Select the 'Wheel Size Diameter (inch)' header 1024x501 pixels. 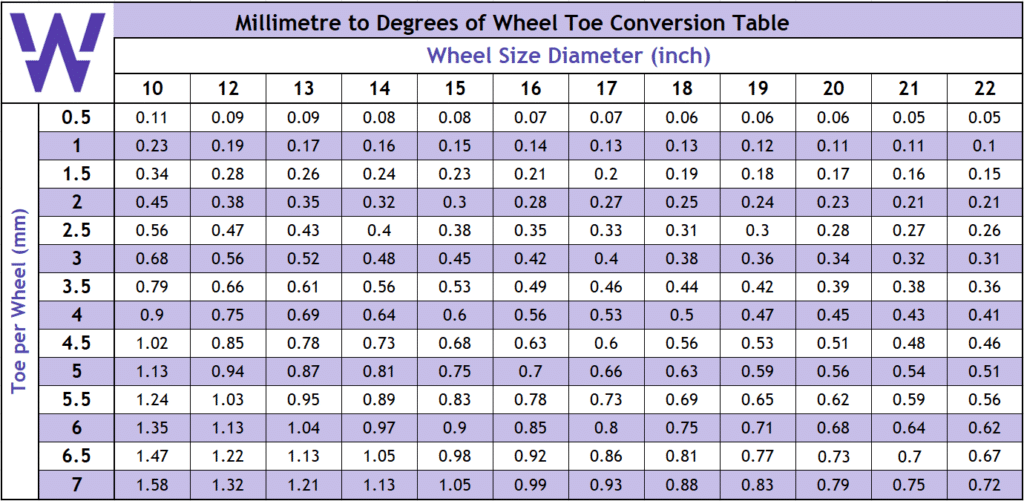point(568,56)
